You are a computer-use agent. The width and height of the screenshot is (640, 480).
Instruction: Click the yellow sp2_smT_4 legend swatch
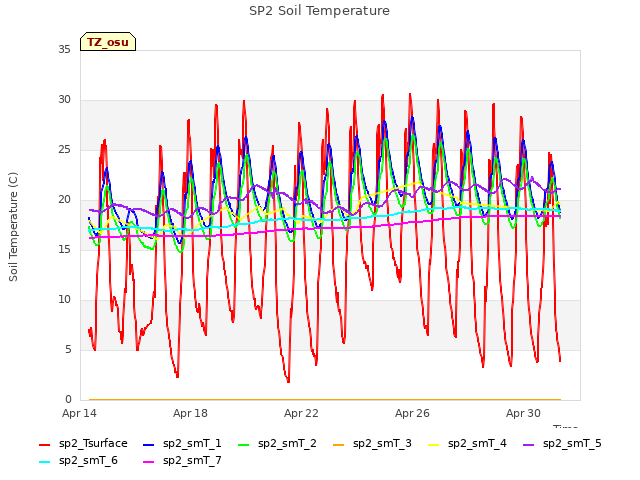(433, 444)
